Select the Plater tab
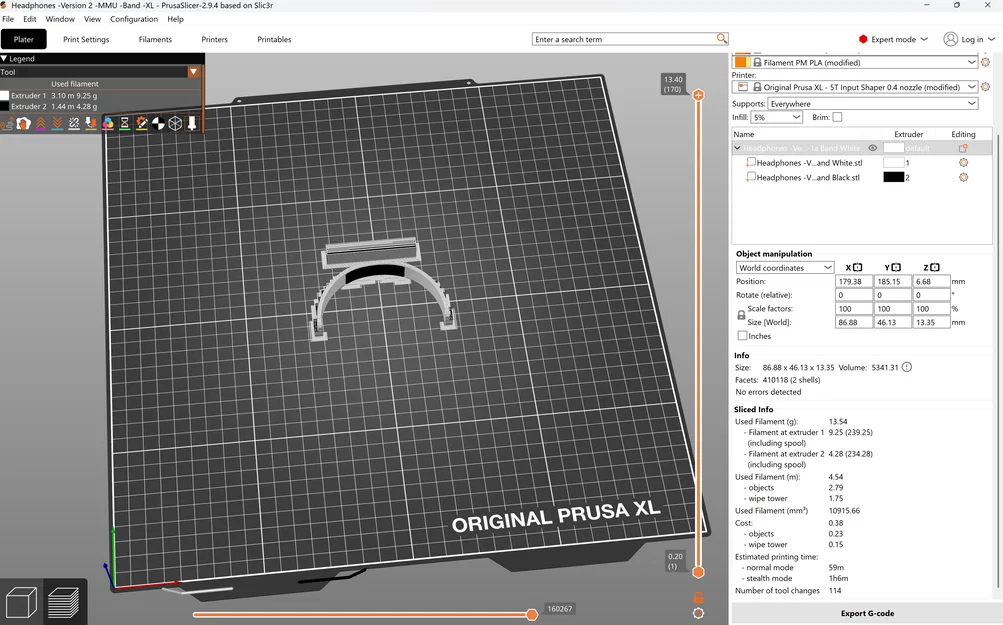The image size is (1003, 625). pos(24,39)
